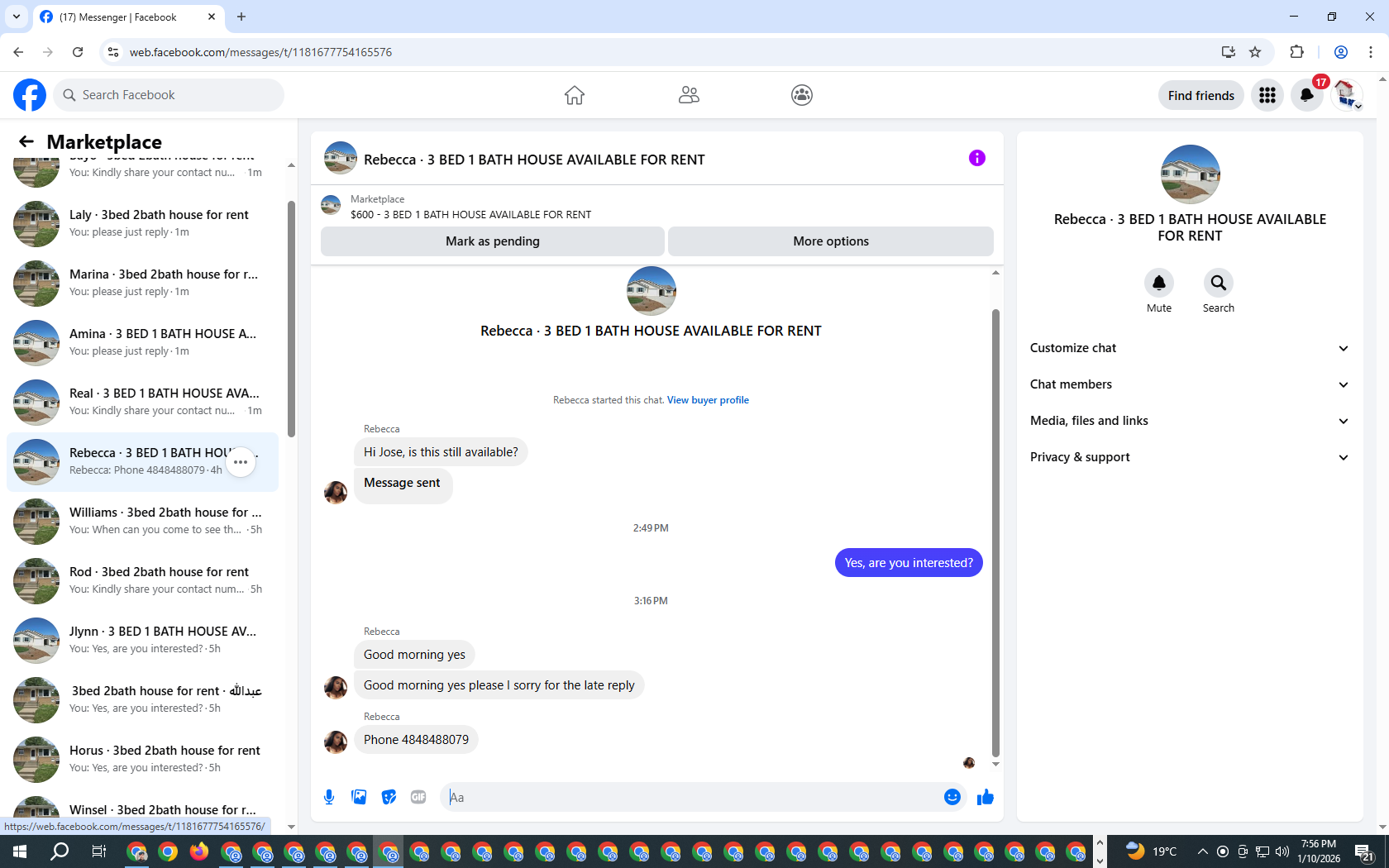Open three-dot options on Rebecca conversation

pos(241,462)
